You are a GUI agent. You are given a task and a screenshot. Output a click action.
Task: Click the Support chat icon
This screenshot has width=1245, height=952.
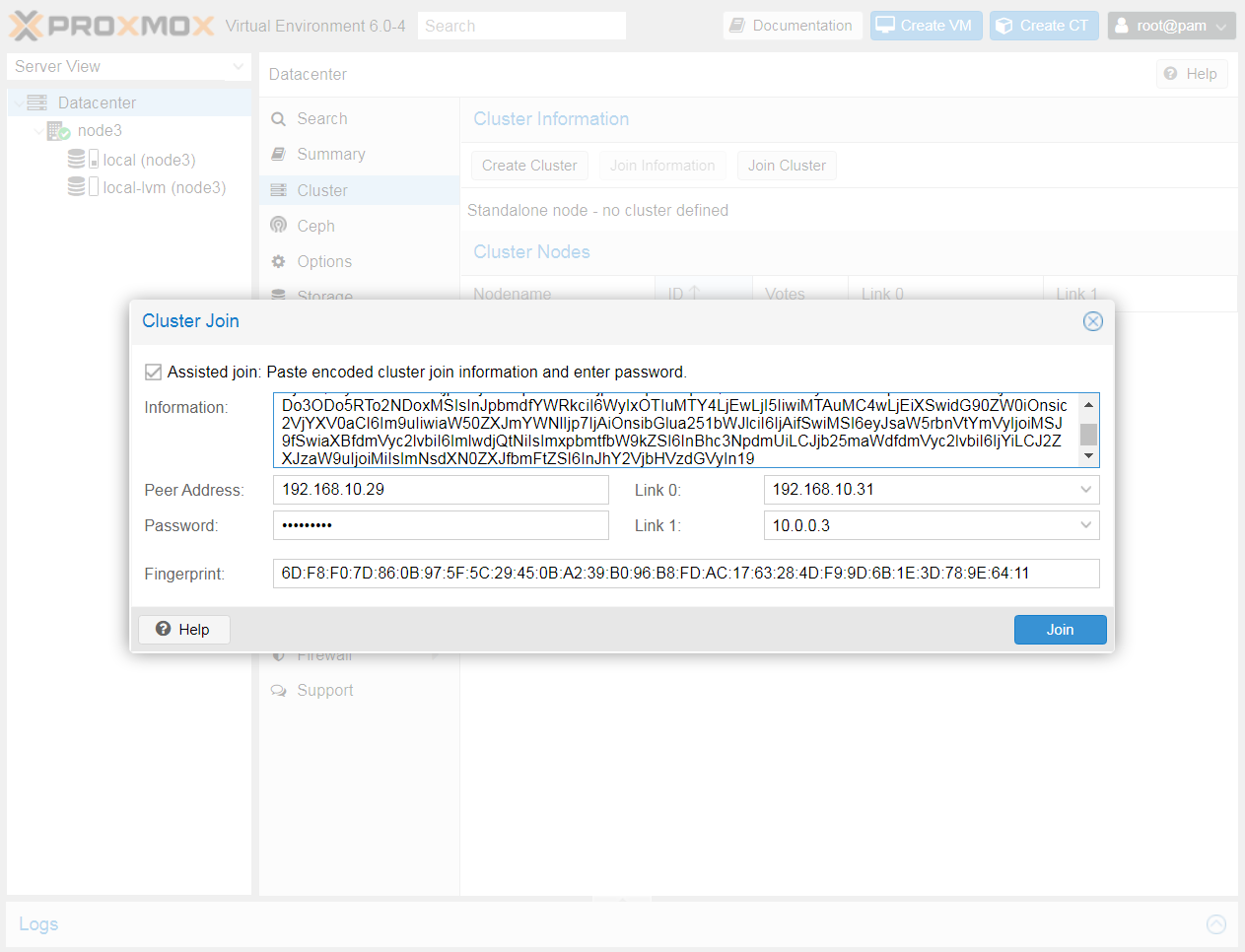(278, 691)
